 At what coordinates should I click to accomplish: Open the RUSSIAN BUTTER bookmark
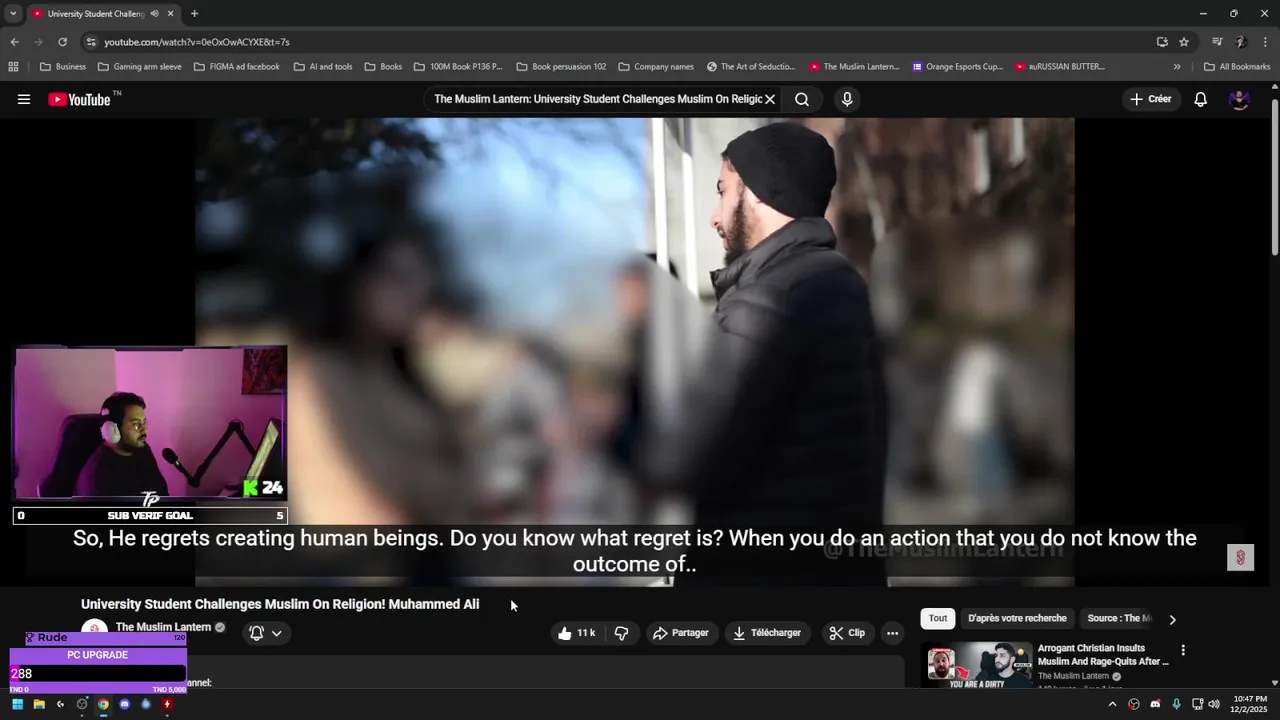(1060, 67)
